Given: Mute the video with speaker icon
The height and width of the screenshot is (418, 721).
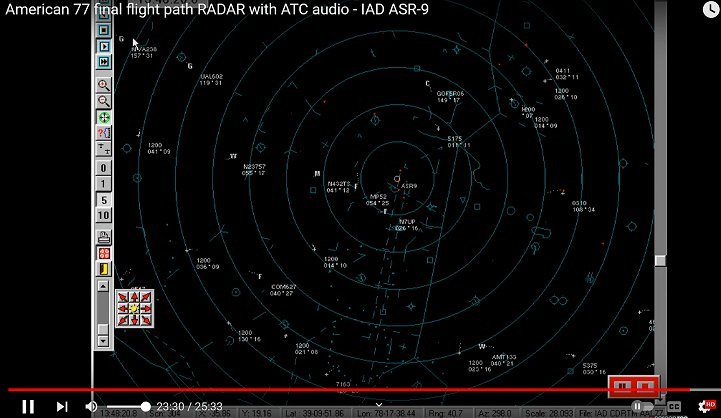Looking at the screenshot, I should pyautogui.click(x=91, y=407).
